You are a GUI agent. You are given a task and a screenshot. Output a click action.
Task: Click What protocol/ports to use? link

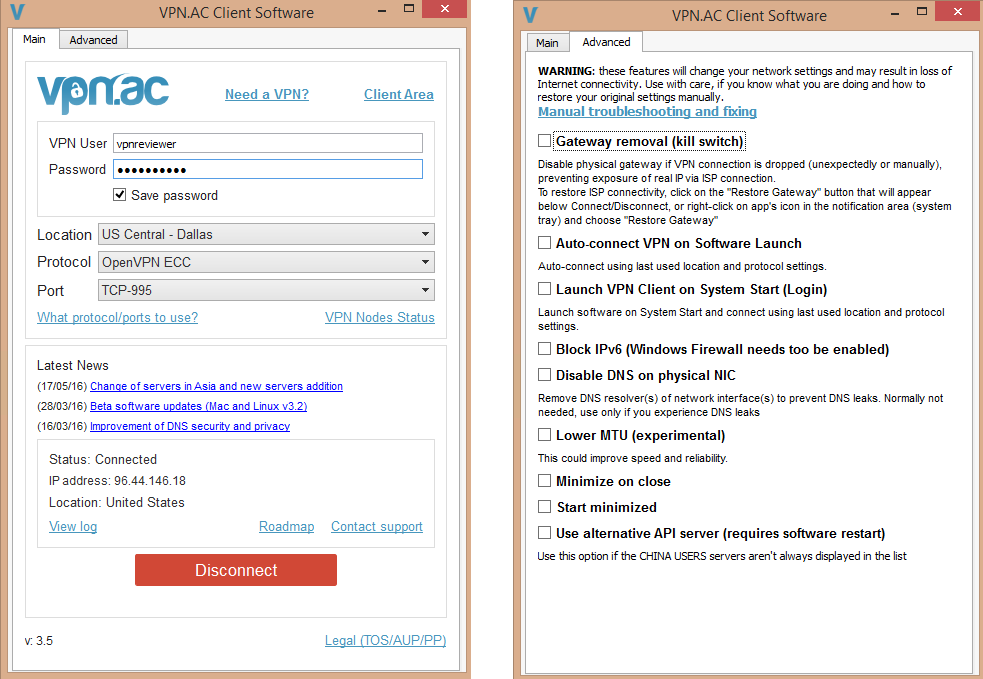[x=117, y=317]
